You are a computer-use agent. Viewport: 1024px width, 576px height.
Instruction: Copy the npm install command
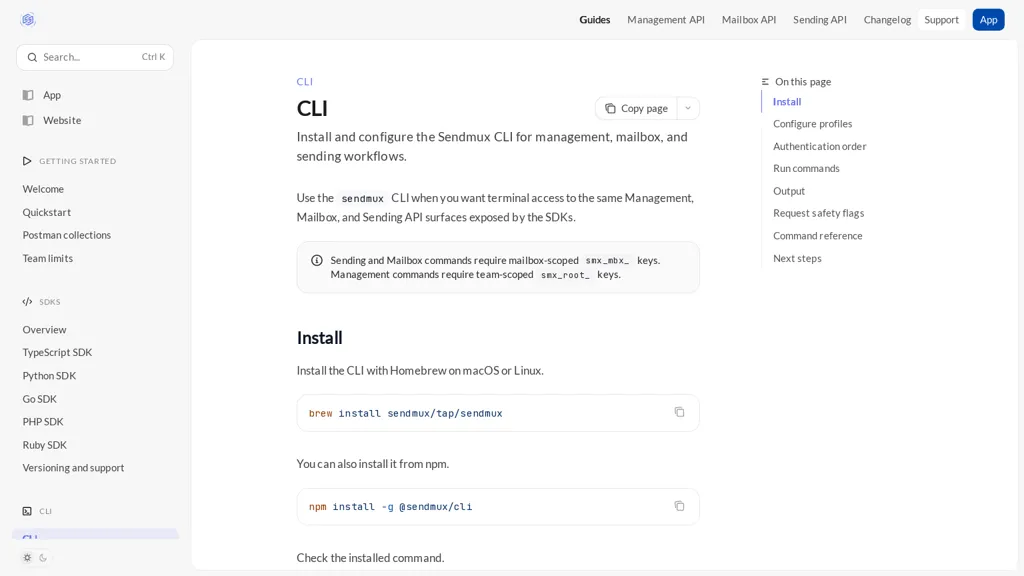[x=679, y=506]
